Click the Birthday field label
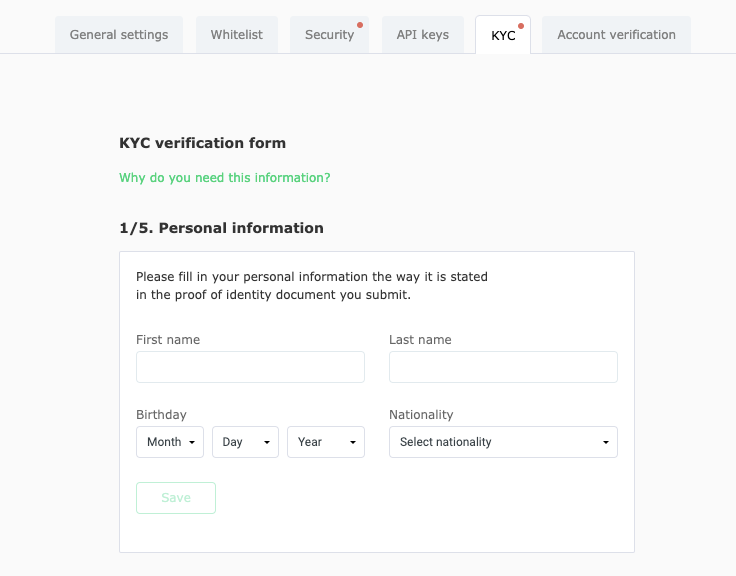The width and height of the screenshot is (736, 576). point(161,415)
